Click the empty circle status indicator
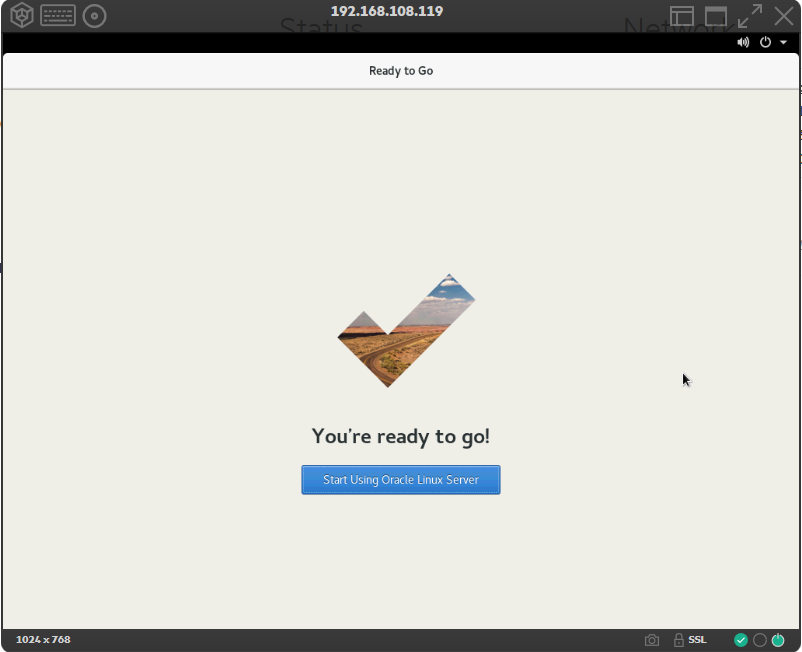Viewport: 802px width, 652px height. tap(760, 640)
